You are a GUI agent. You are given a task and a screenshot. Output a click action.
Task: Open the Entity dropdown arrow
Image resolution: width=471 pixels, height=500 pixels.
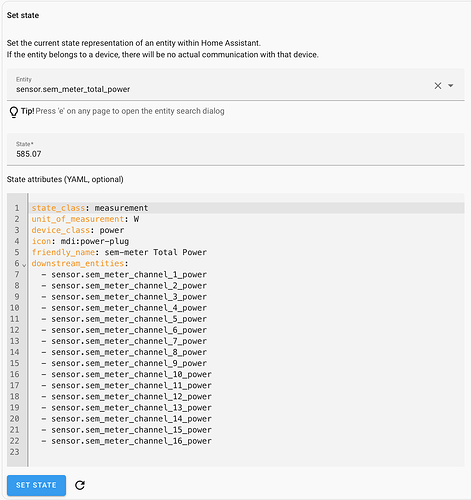click(x=451, y=86)
